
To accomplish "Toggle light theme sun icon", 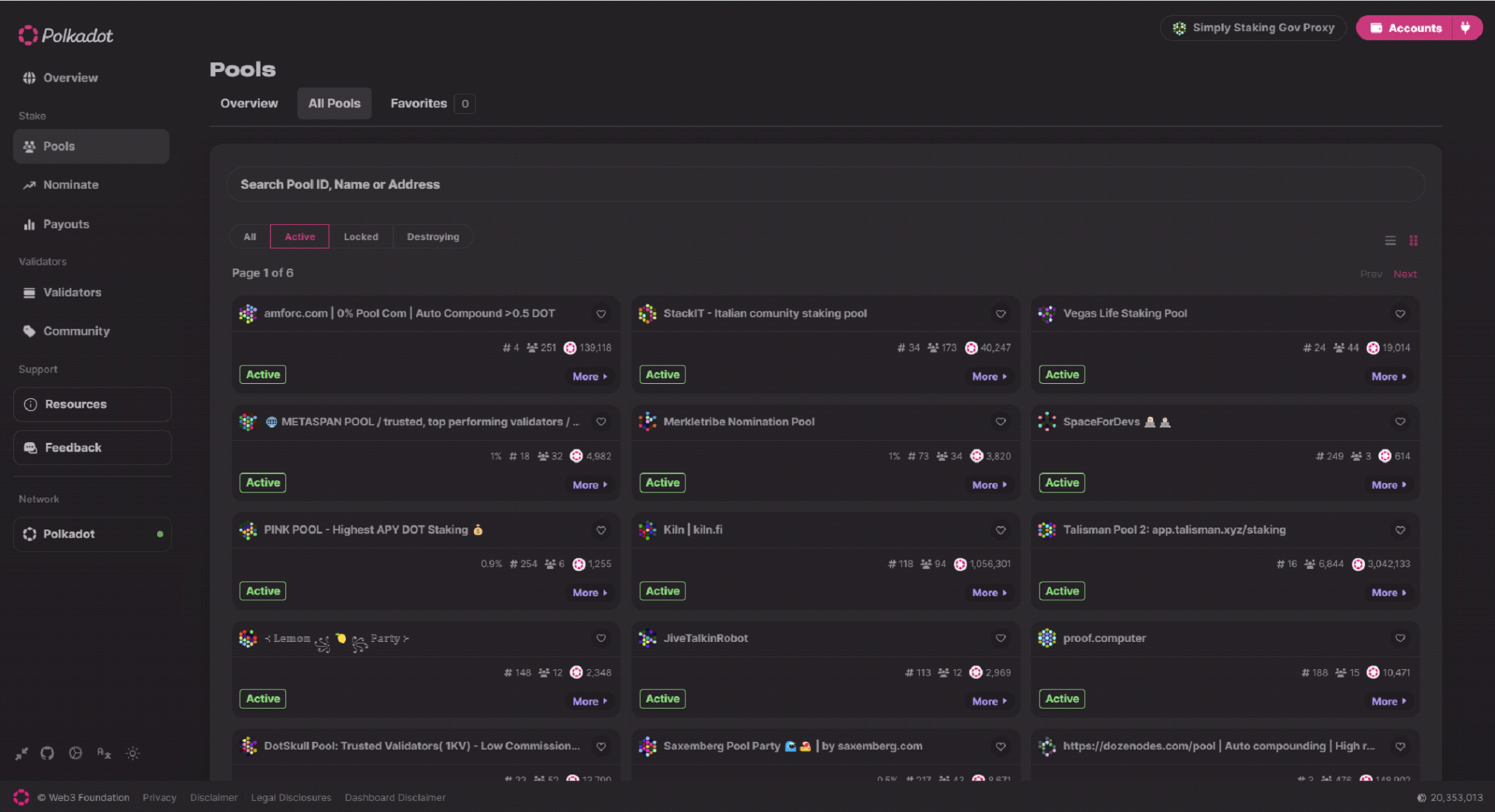I will (x=132, y=754).
